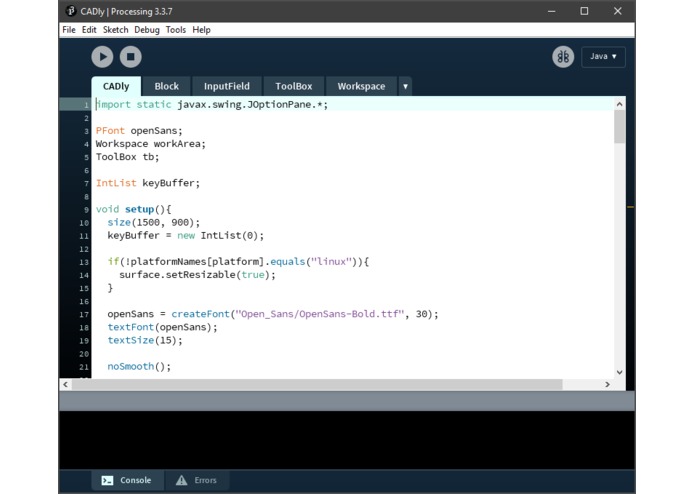The image size is (695, 494).
Task: Open the Tools menu
Action: (176, 30)
